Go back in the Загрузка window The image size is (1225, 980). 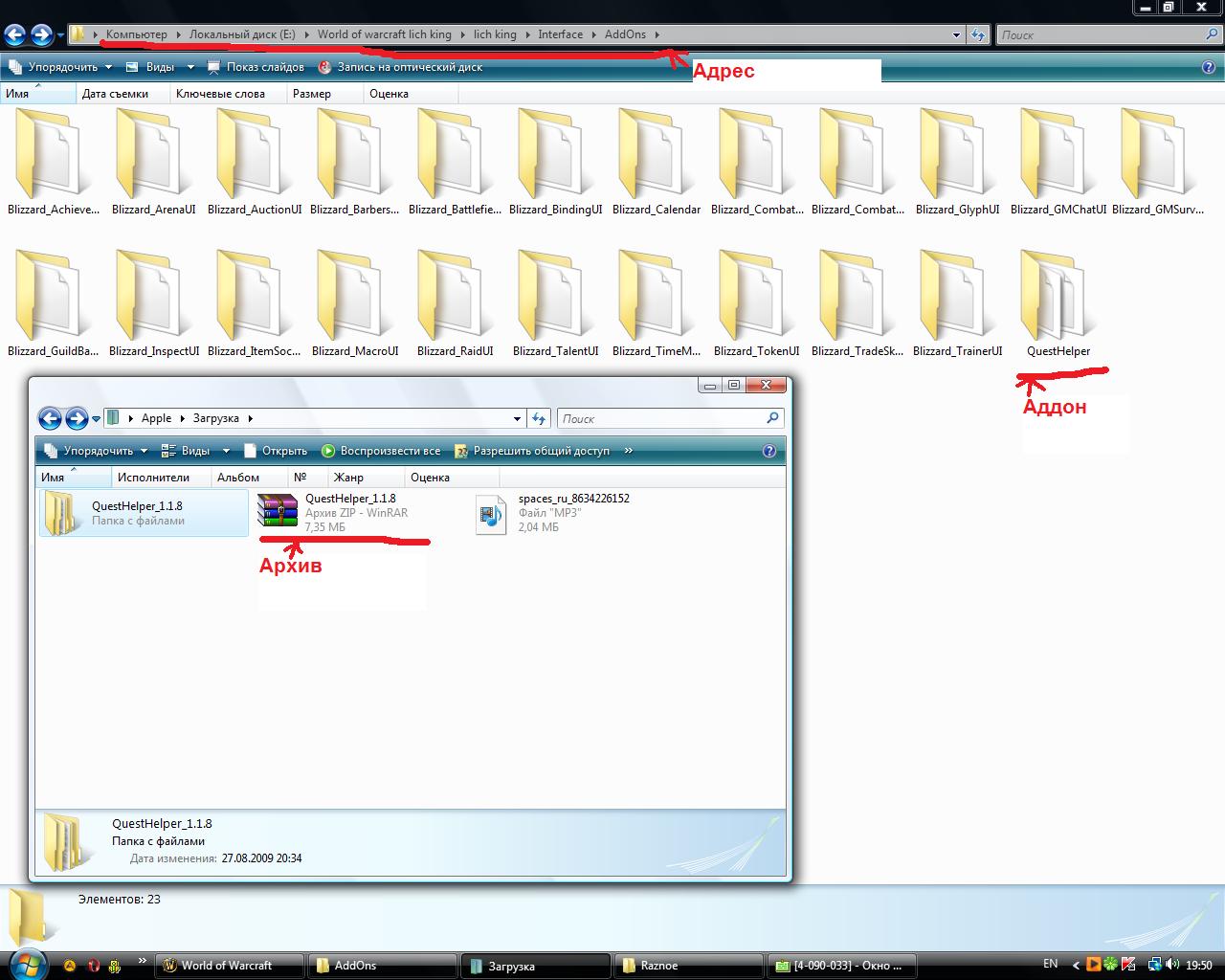click(50, 418)
